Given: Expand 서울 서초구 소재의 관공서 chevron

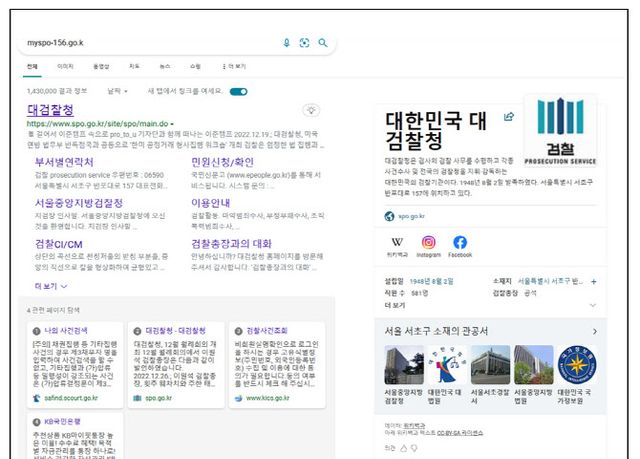Looking at the screenshot, I should [x=595, y=330].
